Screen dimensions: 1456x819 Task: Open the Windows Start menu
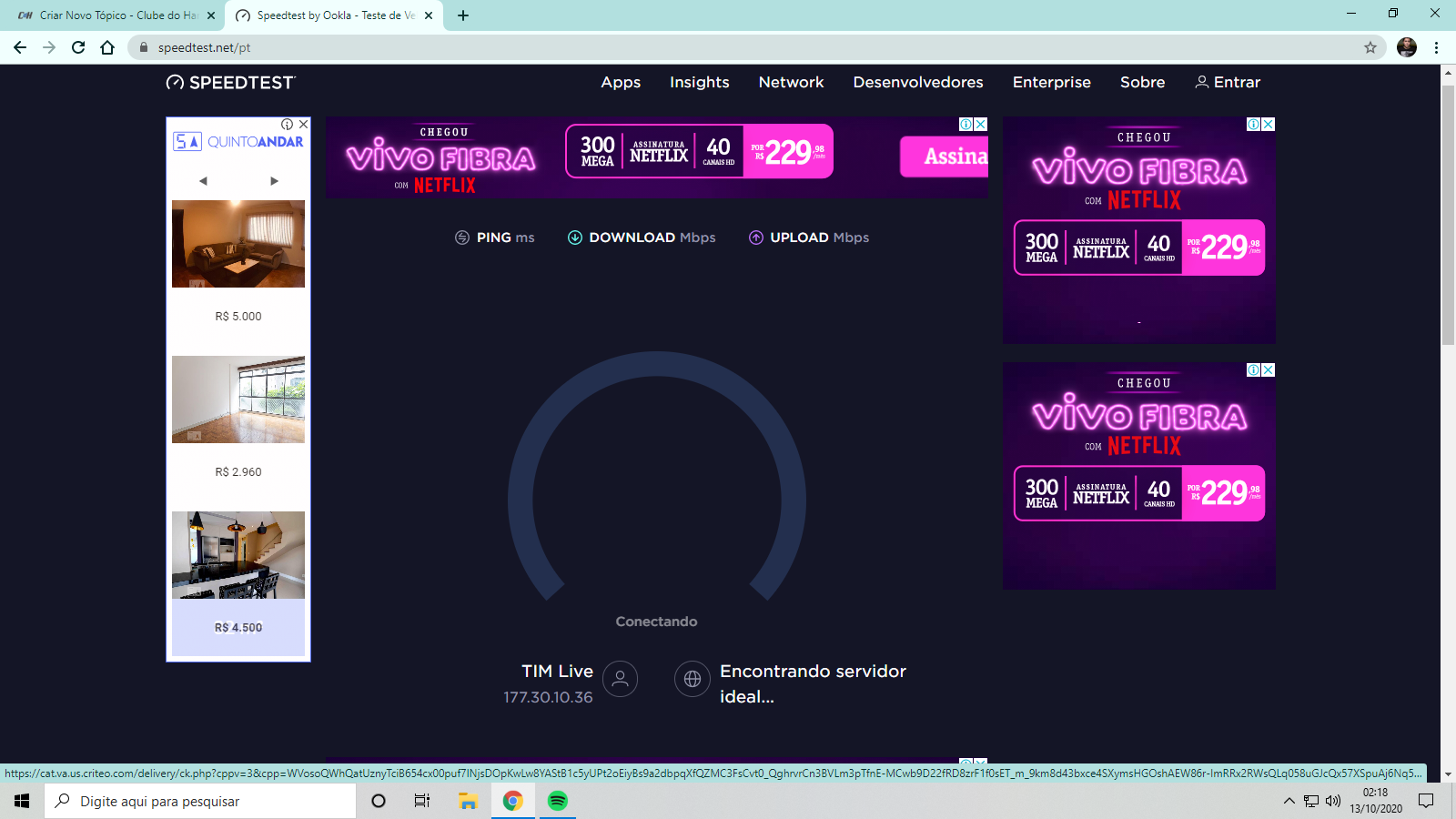[x=22, y=801]
